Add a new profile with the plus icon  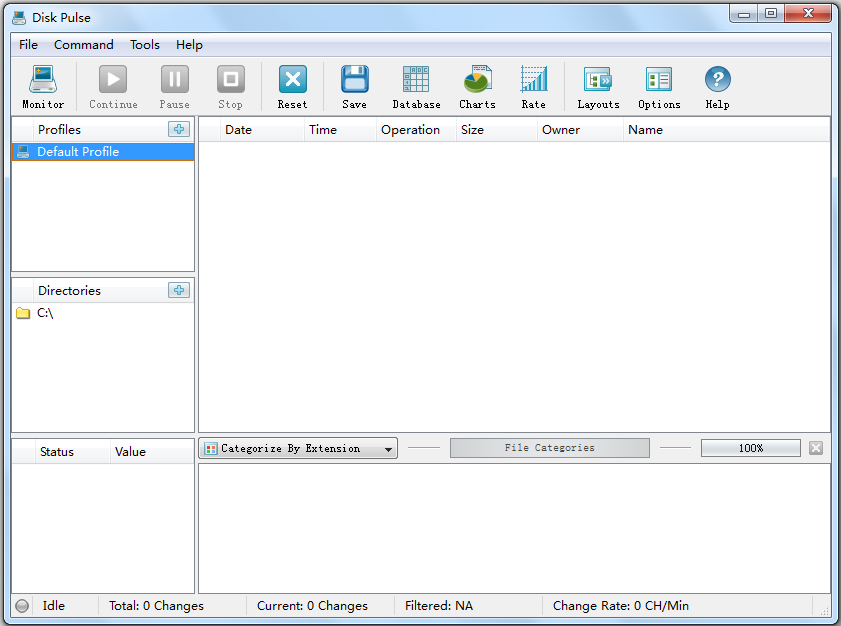point(179,129)
